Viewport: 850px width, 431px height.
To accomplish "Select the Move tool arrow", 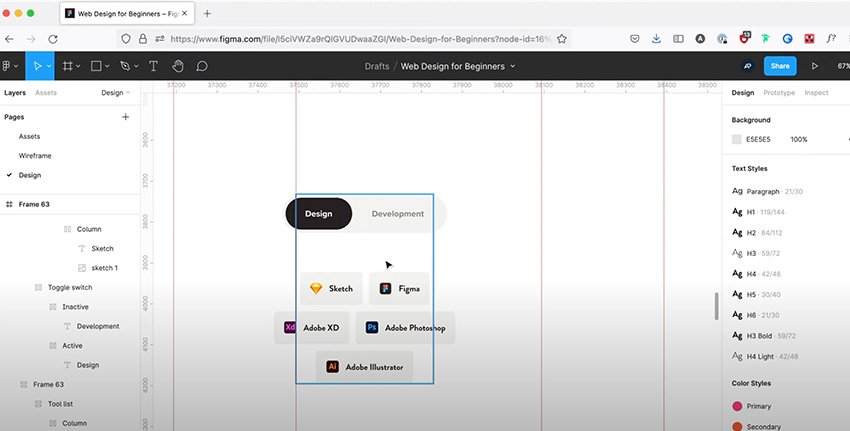I will coord(37,66).
